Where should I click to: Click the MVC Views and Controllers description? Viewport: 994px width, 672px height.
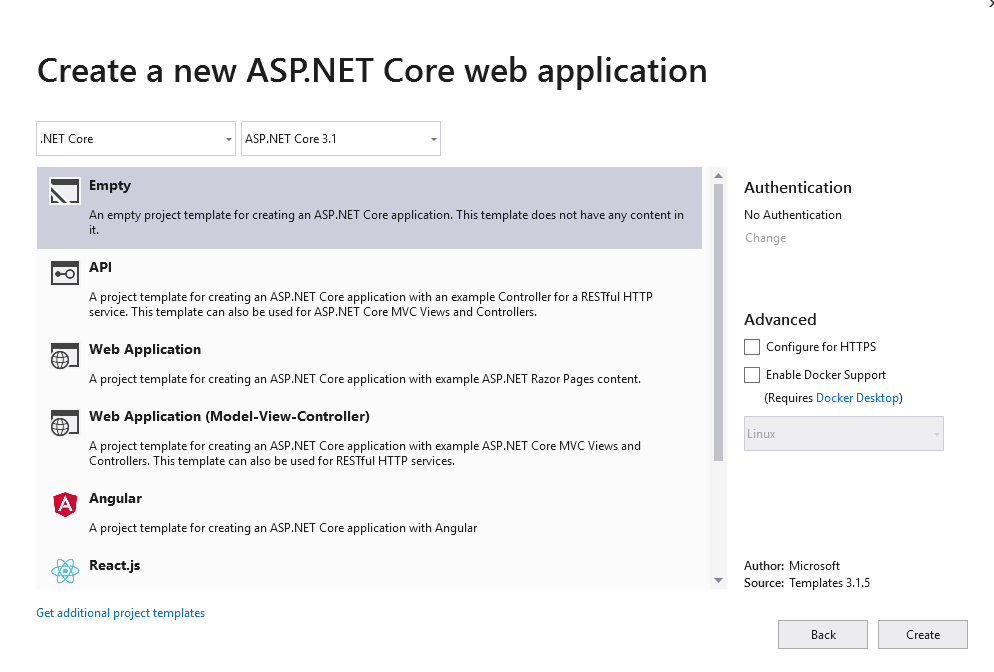[365, 453]
